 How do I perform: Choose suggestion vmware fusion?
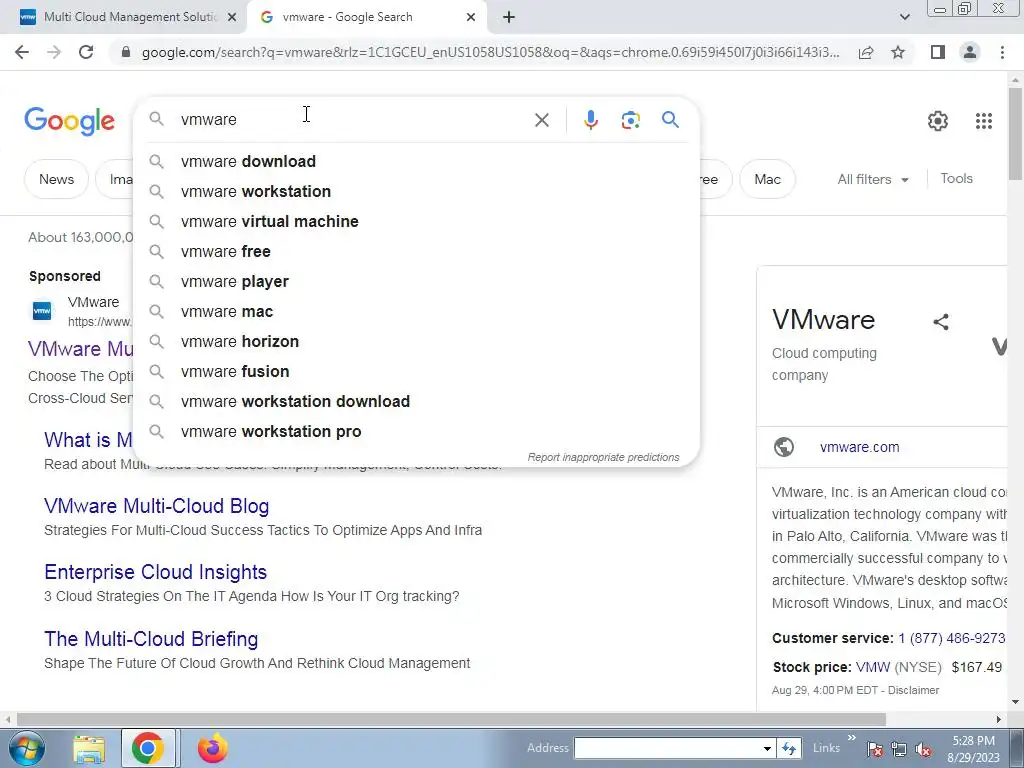(416, 372)
